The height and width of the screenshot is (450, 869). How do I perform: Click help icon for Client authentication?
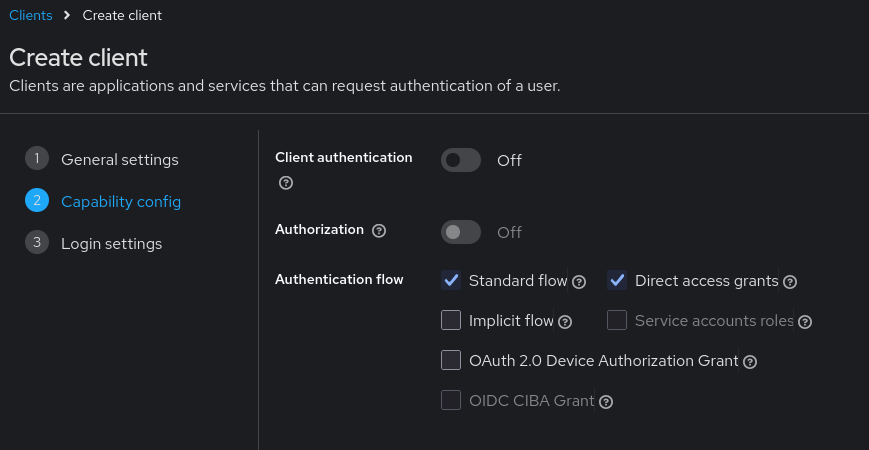[286, 183]
